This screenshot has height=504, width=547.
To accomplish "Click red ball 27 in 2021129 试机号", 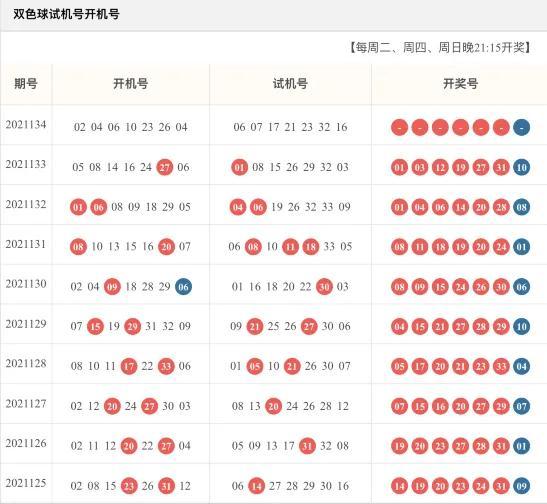I will [309, 326].
